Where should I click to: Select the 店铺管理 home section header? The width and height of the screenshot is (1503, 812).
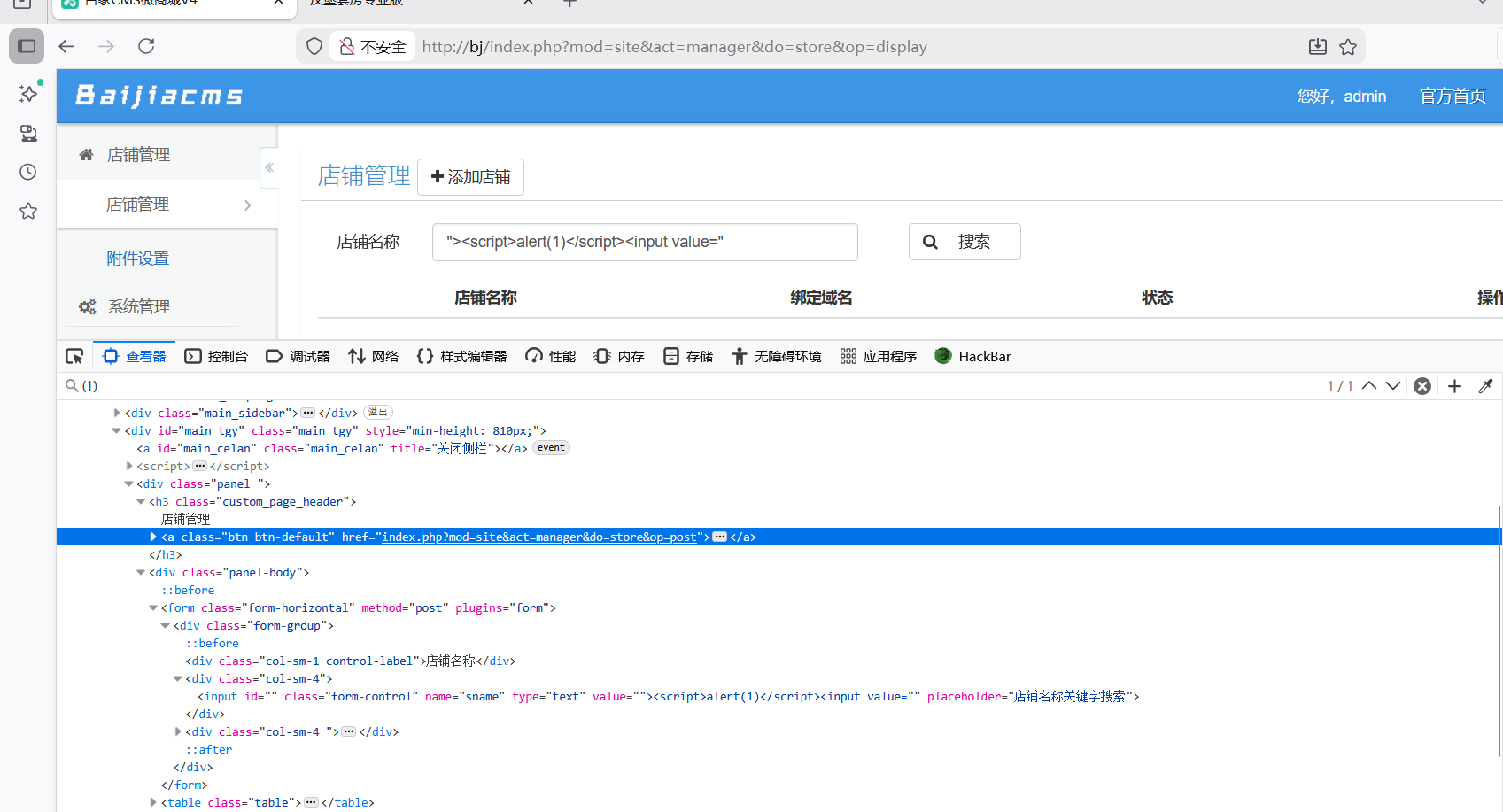tap(138, 155)
